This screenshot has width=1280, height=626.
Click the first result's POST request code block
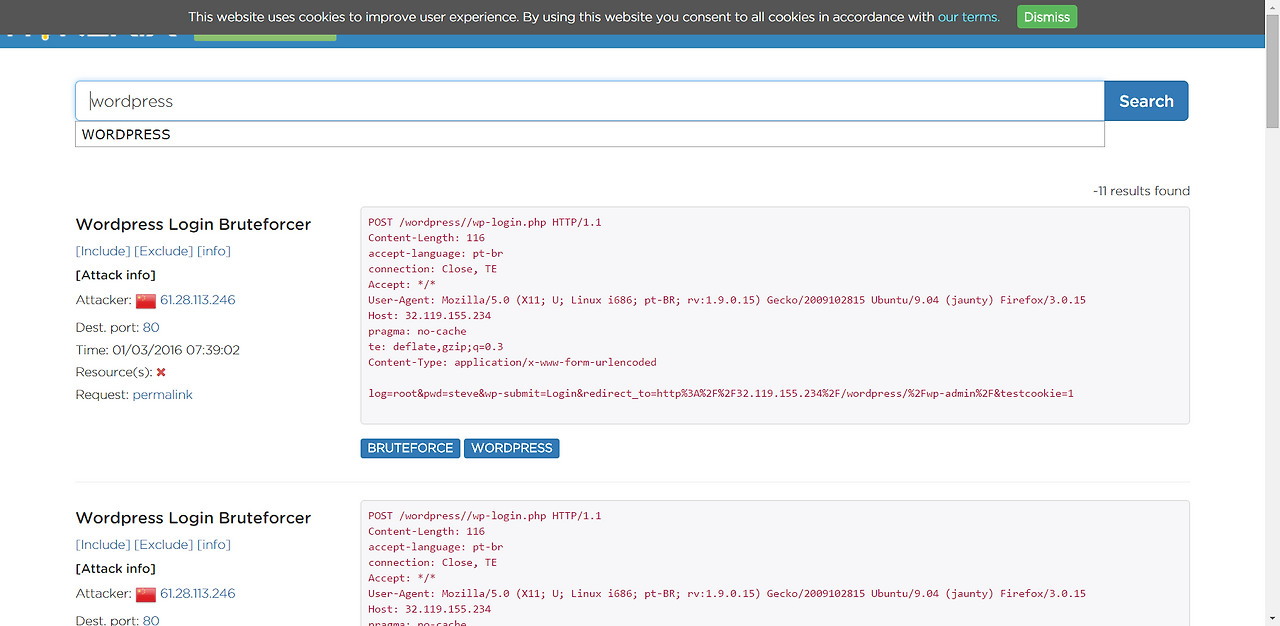coord(775,315)
